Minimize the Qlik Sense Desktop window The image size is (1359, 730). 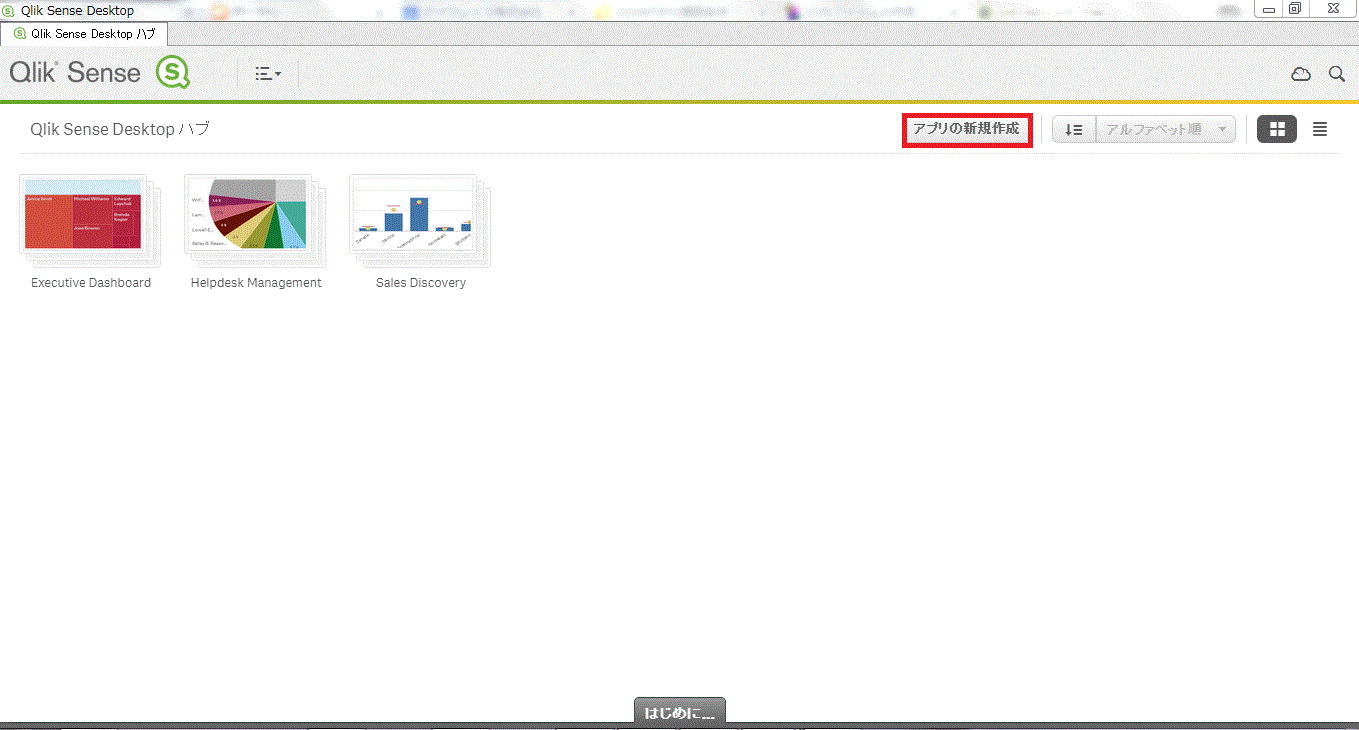point(1269,9)
